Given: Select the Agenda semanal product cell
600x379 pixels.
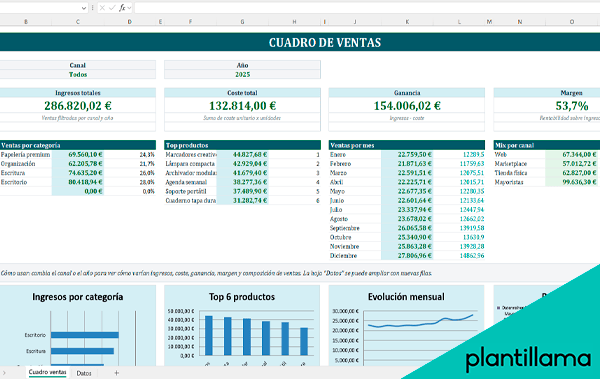Looking at the screenshot, I should [191, 182].
